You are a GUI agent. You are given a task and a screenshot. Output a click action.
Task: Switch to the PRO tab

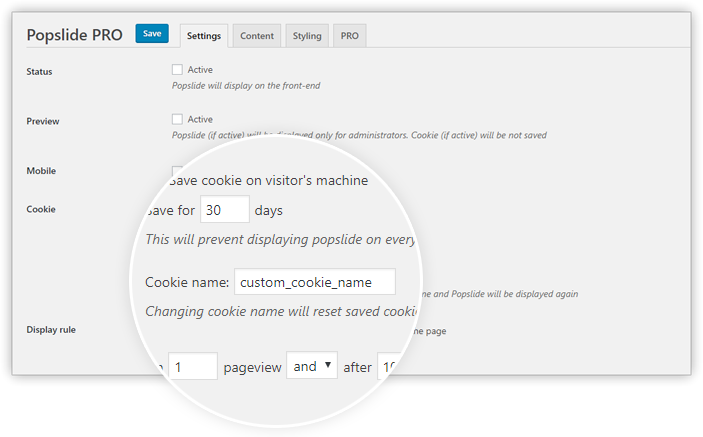point(350,36)
